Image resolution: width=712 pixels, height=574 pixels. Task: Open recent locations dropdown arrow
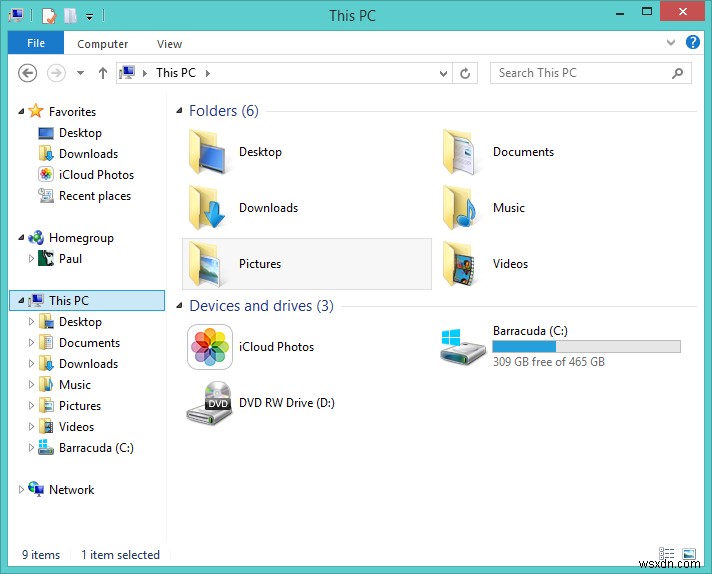[x=80, y=73]
